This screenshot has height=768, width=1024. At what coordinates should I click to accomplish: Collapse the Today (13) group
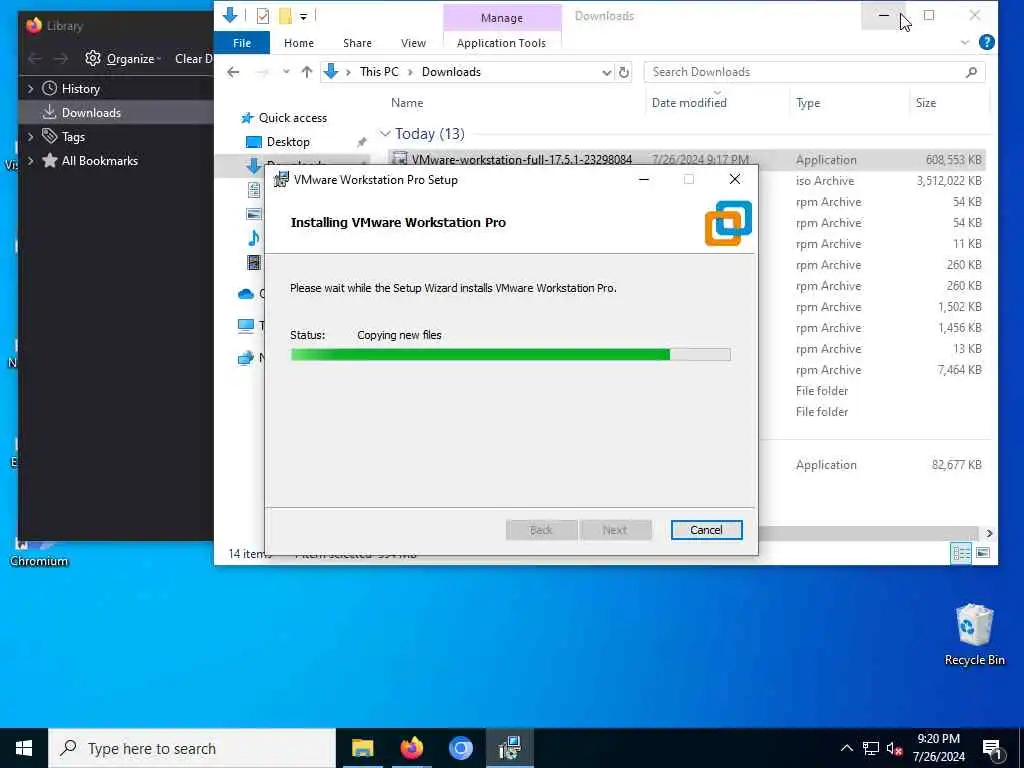[385, 134]
